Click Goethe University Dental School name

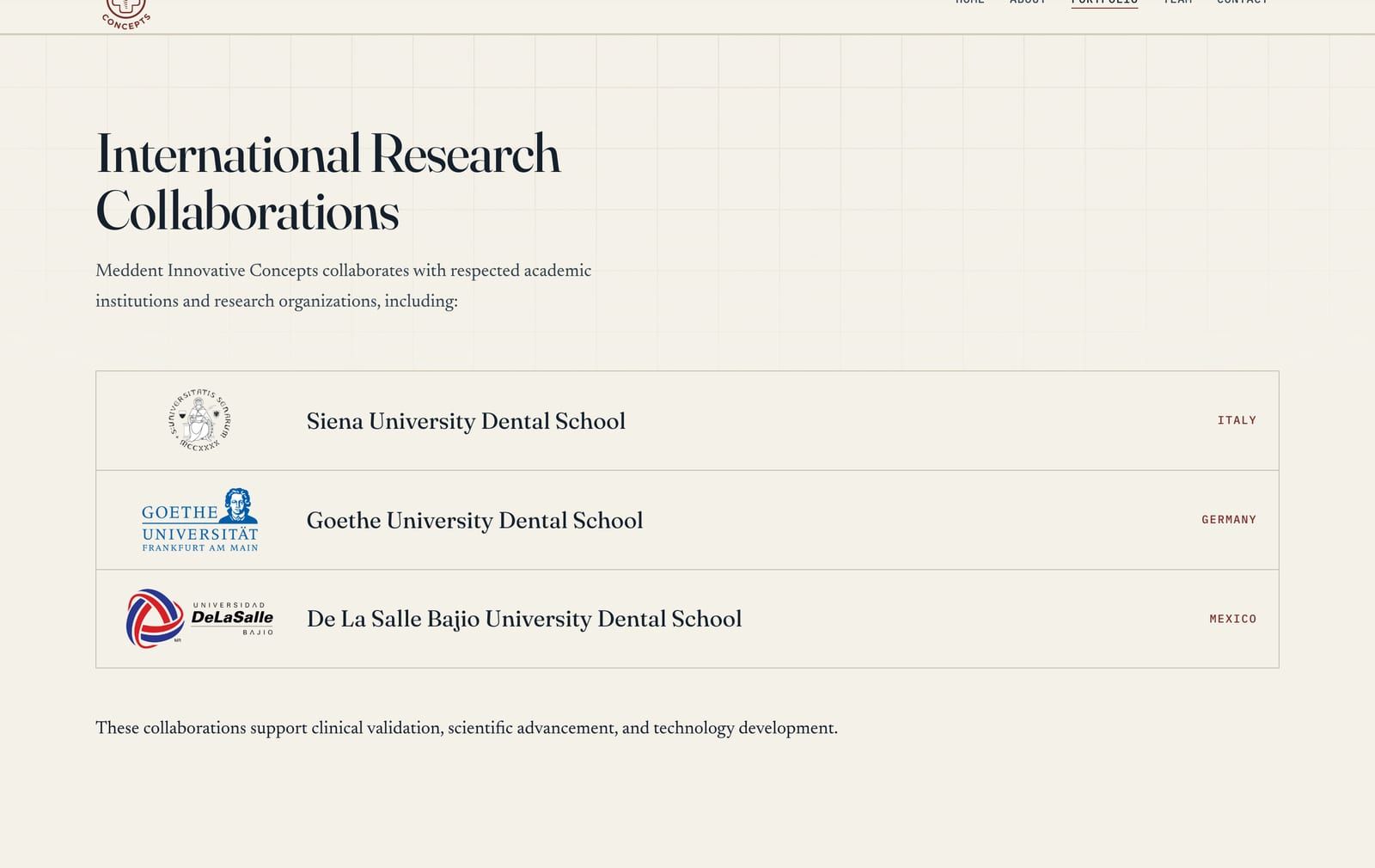[x=474, y=521]
